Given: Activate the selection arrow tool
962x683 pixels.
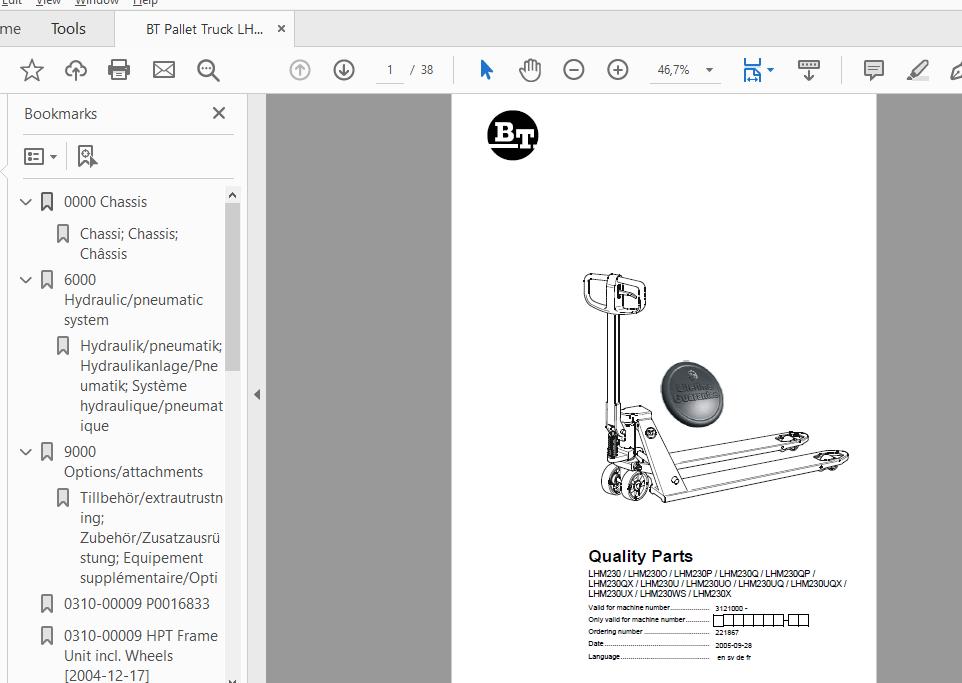Looking at the screenshot, I should pos(486,70).
